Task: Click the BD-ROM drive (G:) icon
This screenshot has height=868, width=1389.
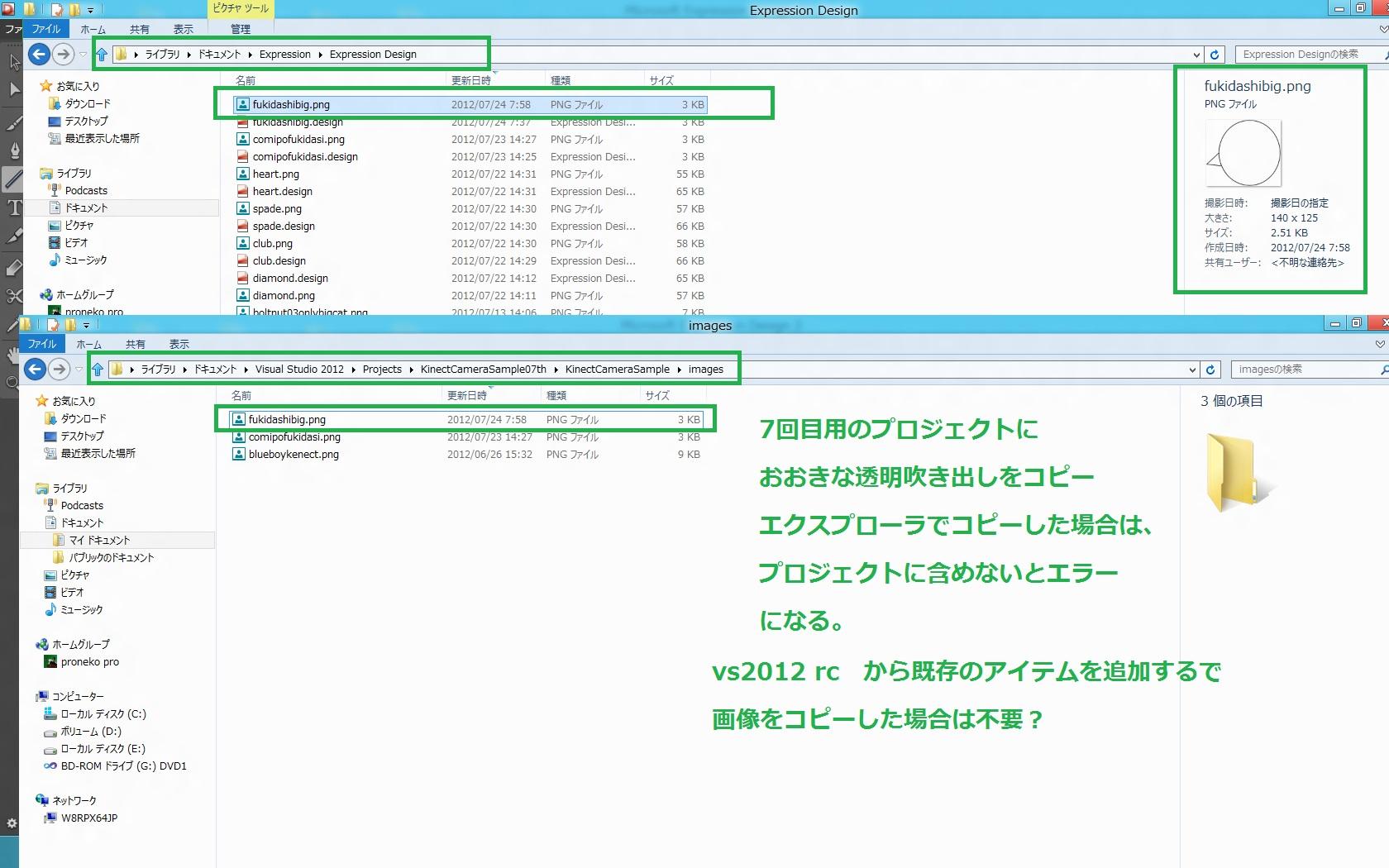Action: 50,766
